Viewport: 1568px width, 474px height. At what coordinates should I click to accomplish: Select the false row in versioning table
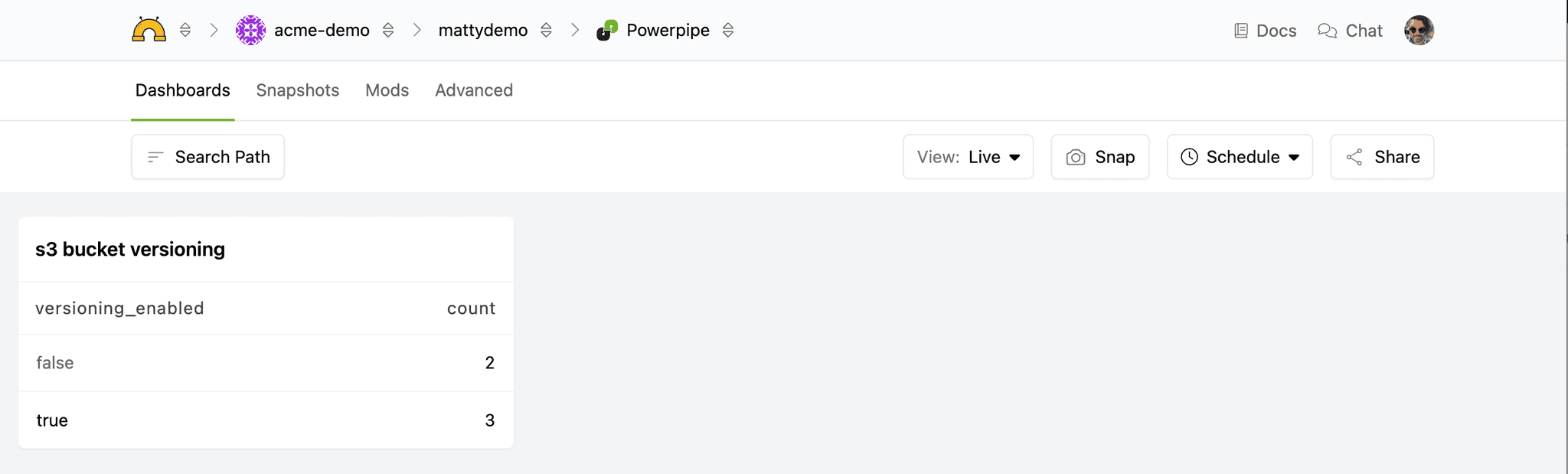pyautogui.click(x=266, y=363)
